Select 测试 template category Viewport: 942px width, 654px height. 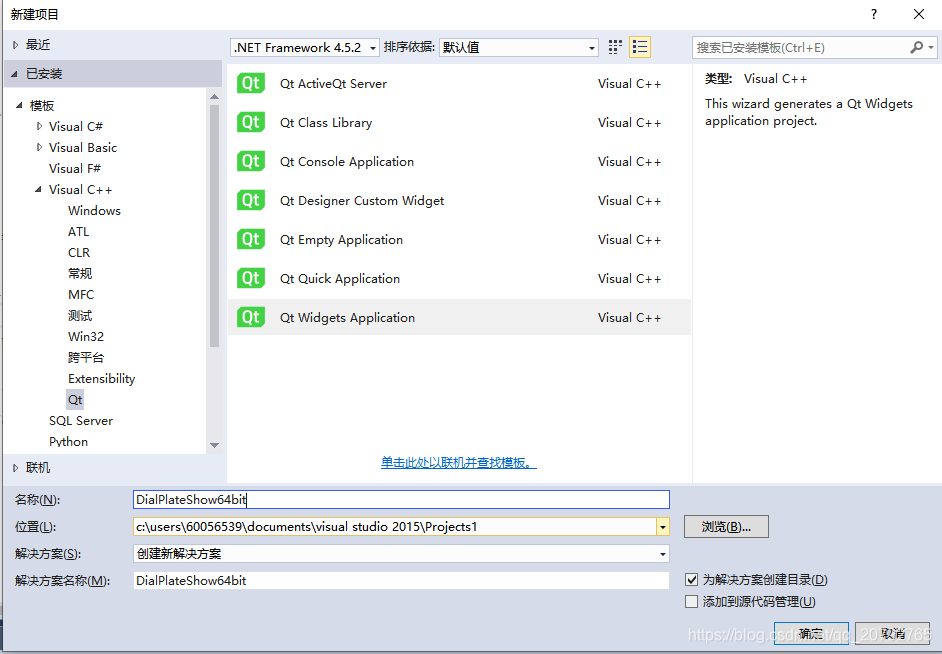point(80,316)
